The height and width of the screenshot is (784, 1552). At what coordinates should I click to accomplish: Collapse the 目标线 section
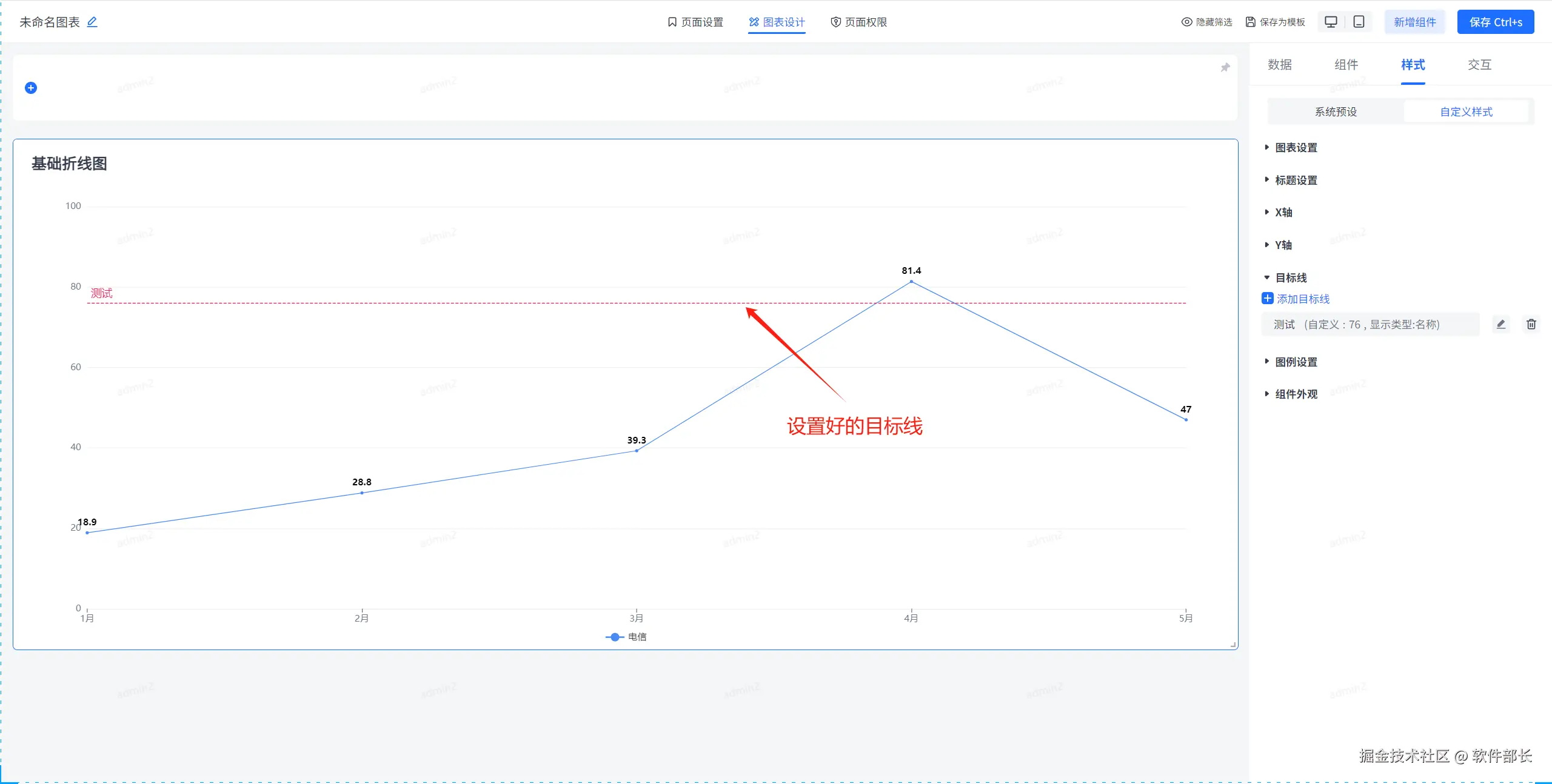1290,277
